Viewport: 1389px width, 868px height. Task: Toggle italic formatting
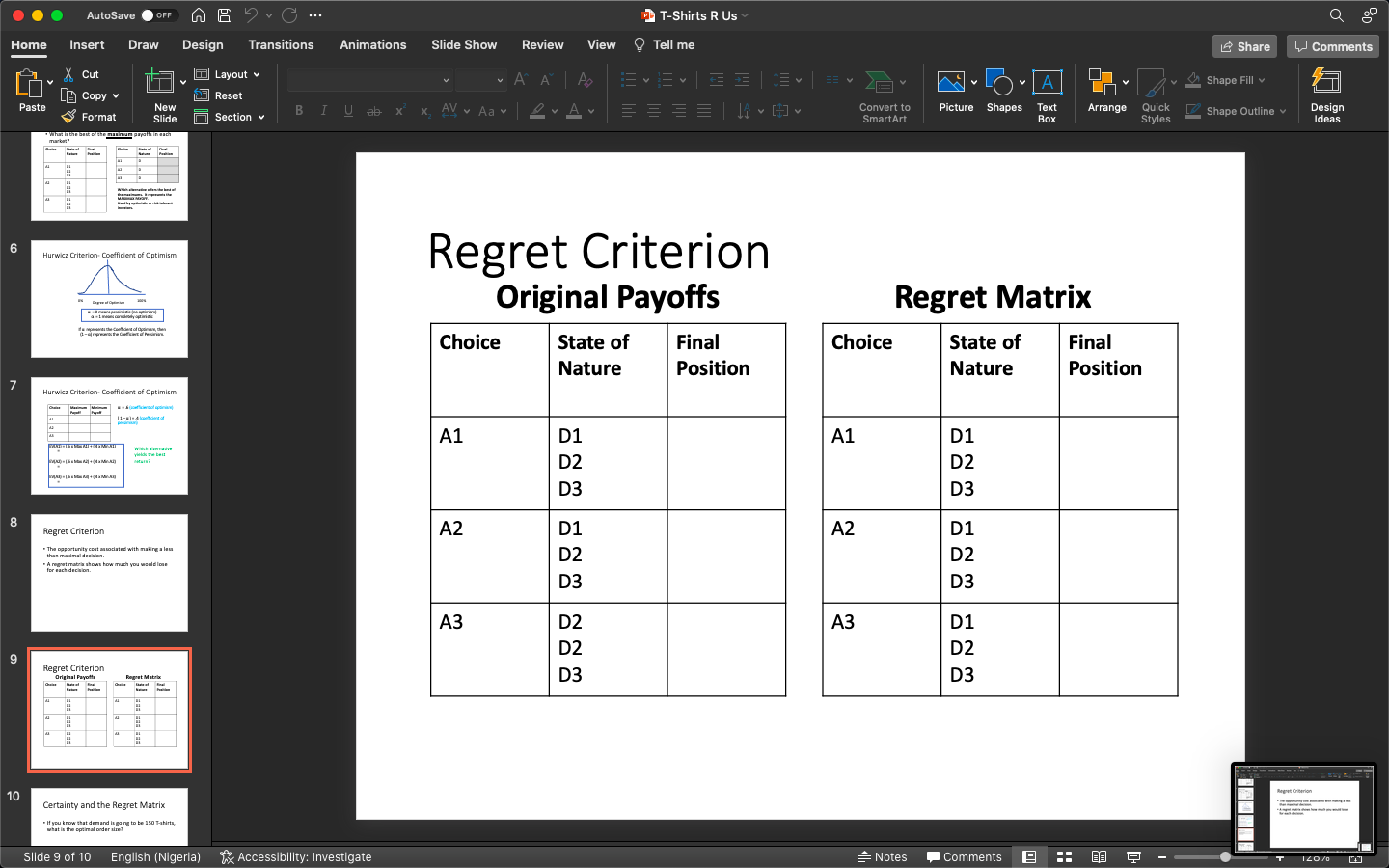coord(323,110)
